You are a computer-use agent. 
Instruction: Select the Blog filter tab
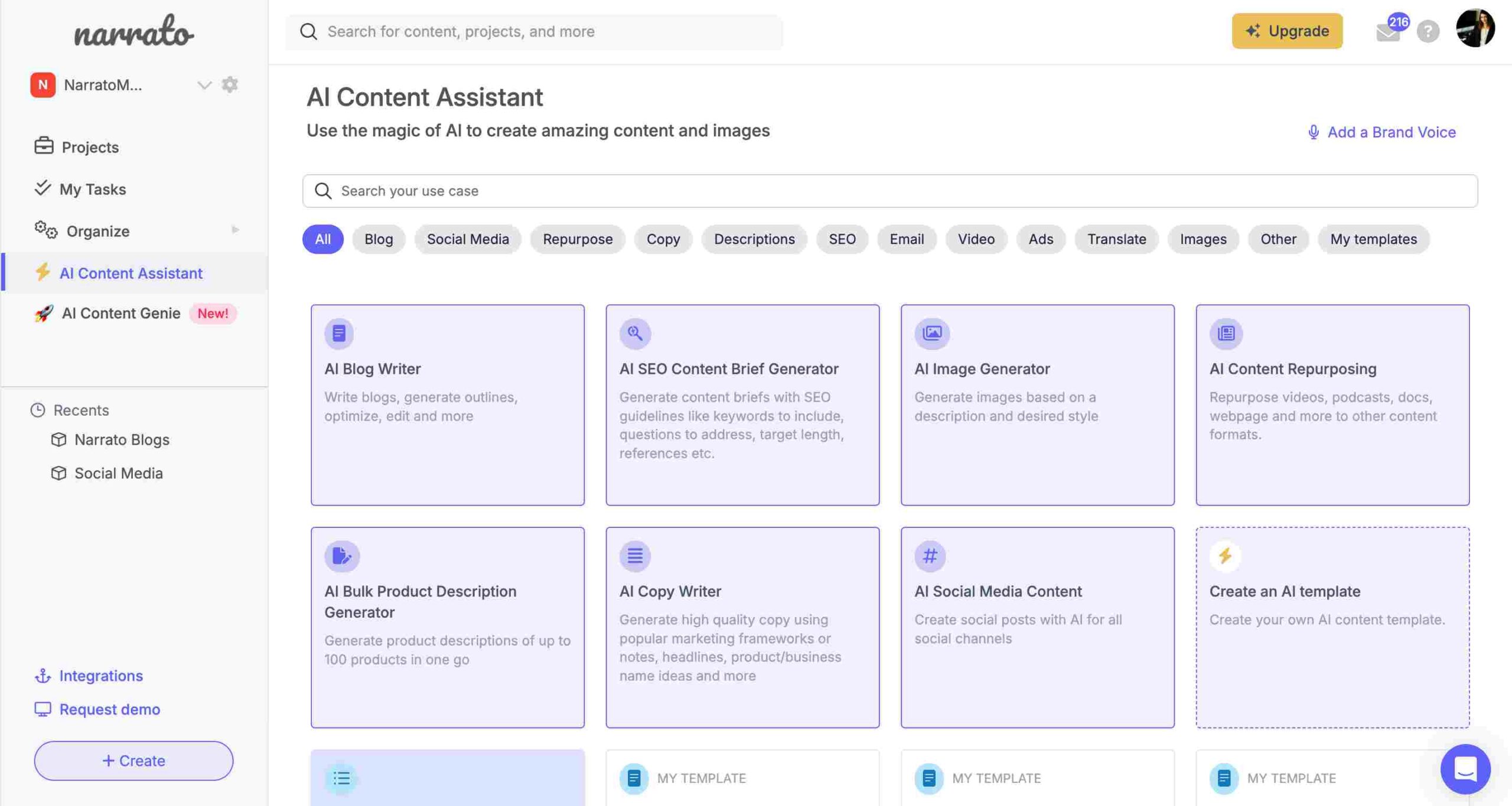pyautogui.click(x=378, y=238)
